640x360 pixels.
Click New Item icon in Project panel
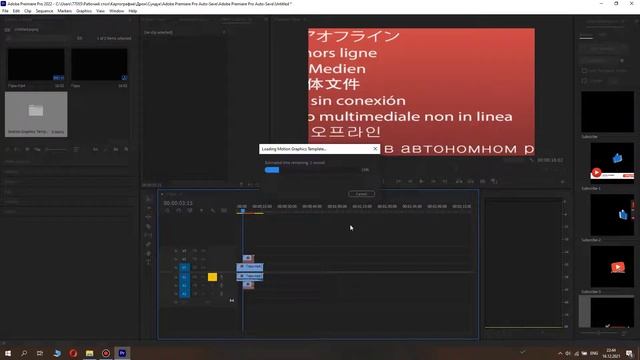[x=116, y=149]
